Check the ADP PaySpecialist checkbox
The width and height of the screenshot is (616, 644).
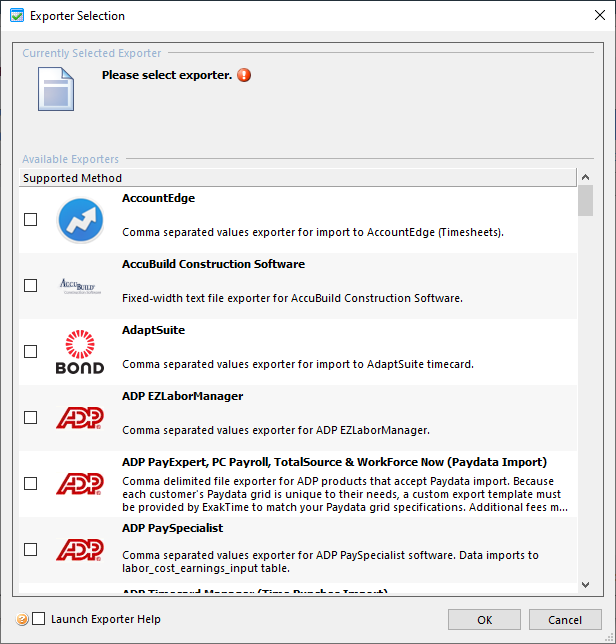pyautogui.click(x=30, y=550)
